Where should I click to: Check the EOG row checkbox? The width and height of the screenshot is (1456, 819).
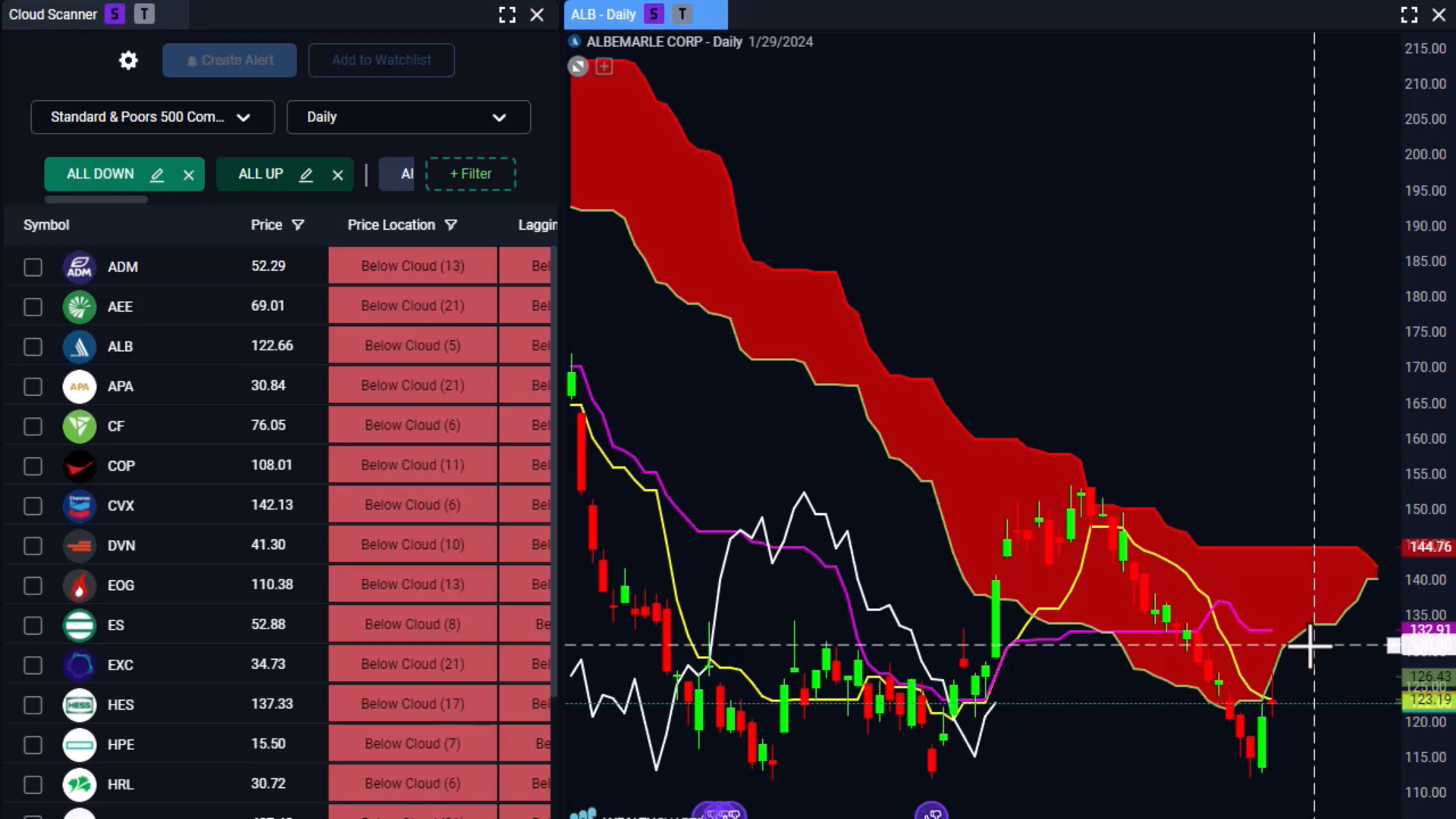click(33, 585)
